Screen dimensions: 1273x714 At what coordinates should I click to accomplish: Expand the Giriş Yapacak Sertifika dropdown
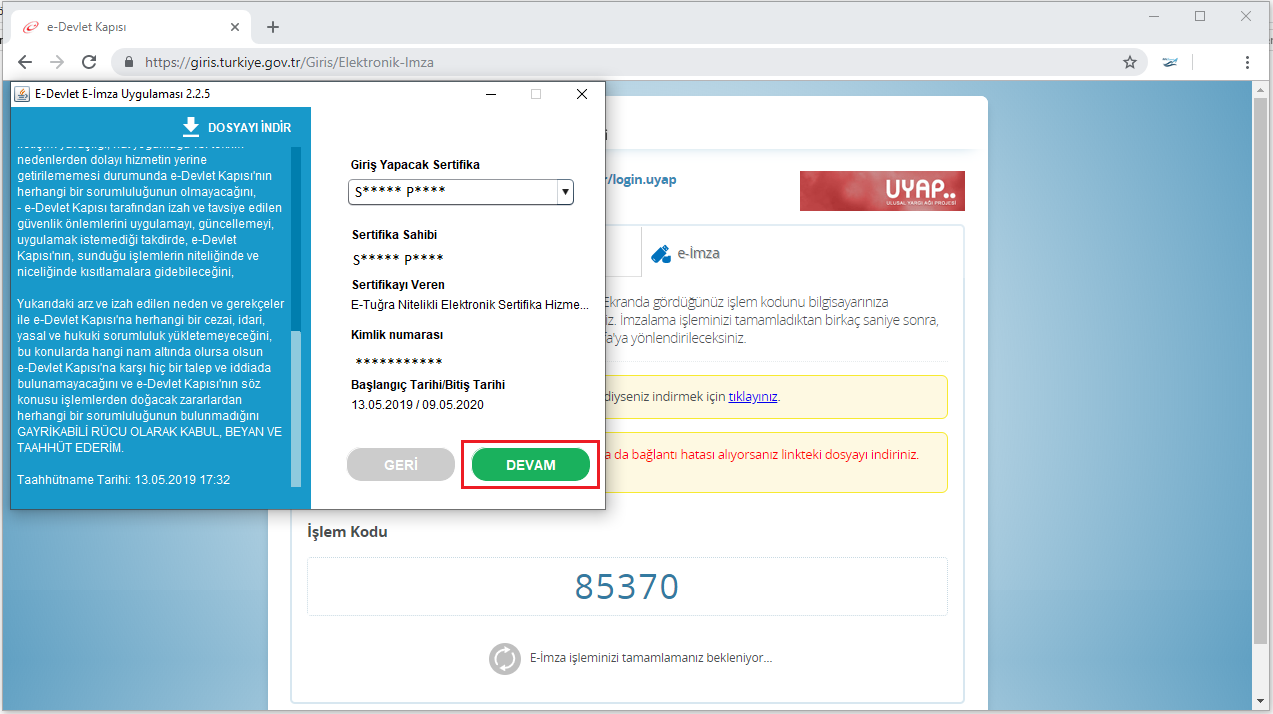coord(564,192)
